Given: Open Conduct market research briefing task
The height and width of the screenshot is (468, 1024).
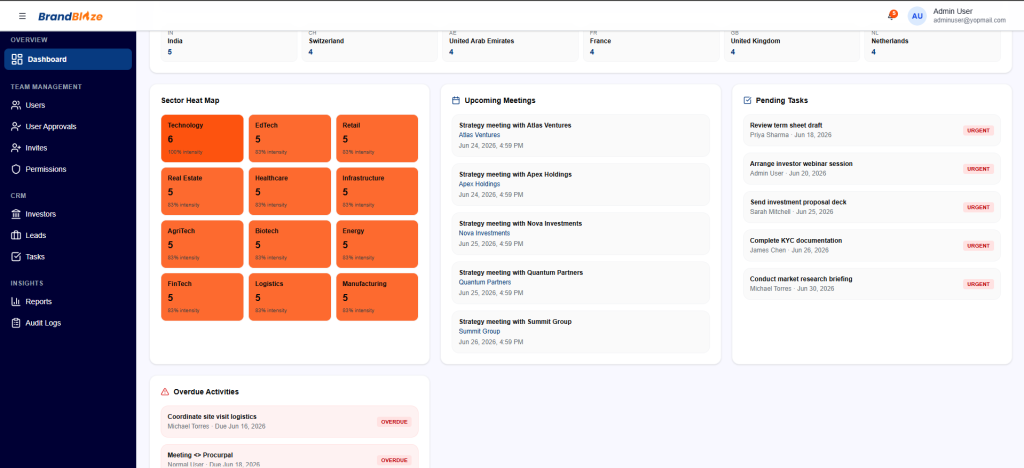Looking at the screenshot, I should [872, 284].
